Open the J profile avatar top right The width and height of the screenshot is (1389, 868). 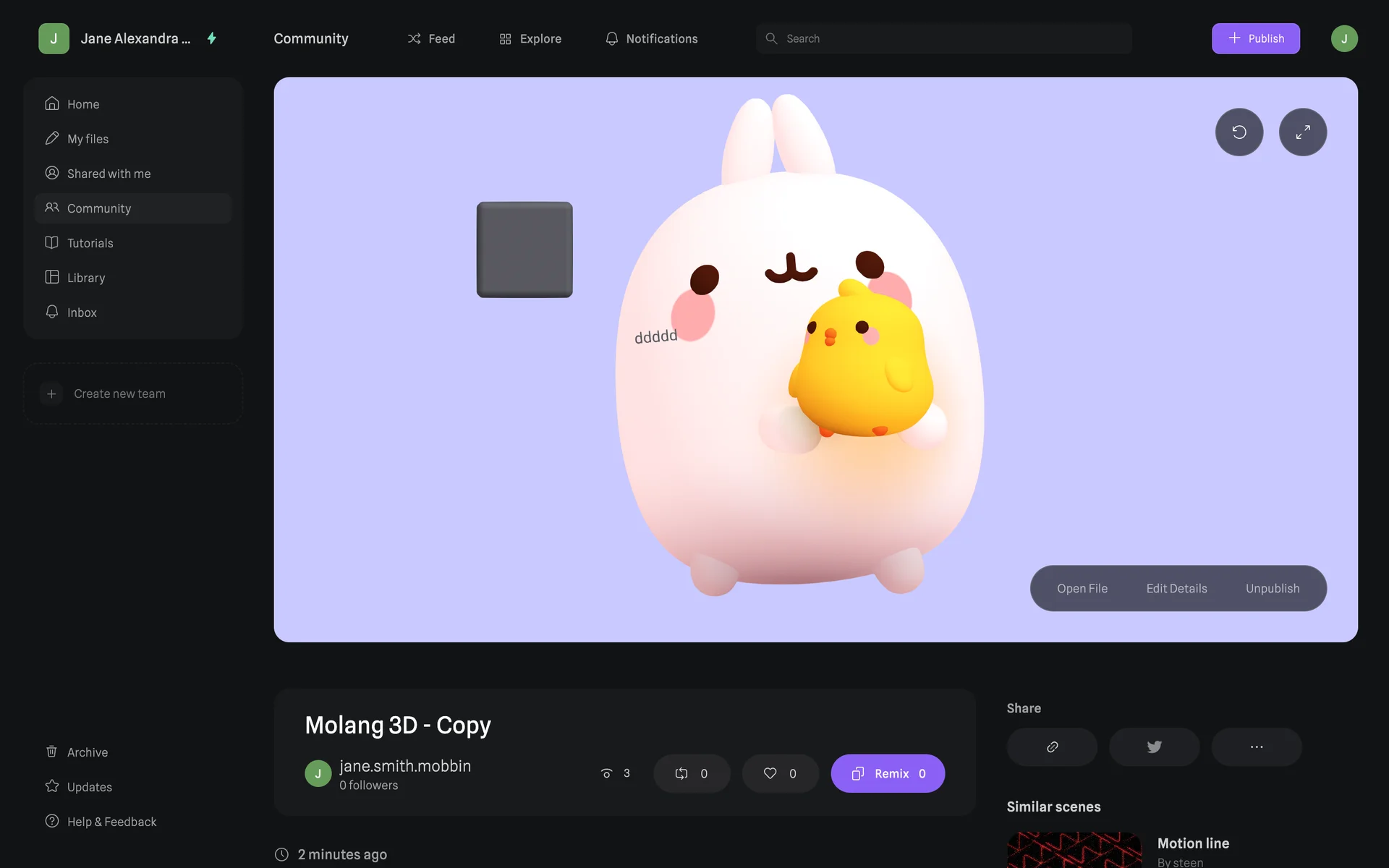(1343, 38)
